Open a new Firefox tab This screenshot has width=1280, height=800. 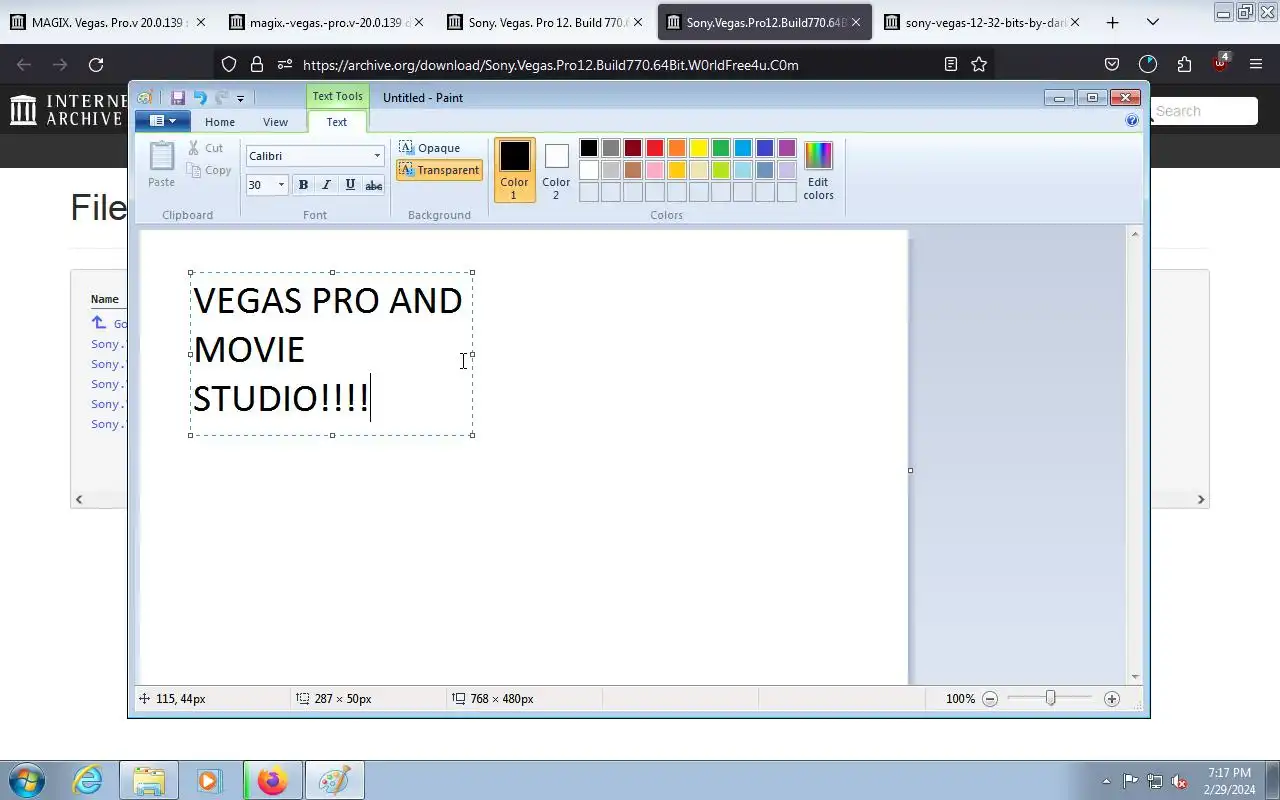1112,22
